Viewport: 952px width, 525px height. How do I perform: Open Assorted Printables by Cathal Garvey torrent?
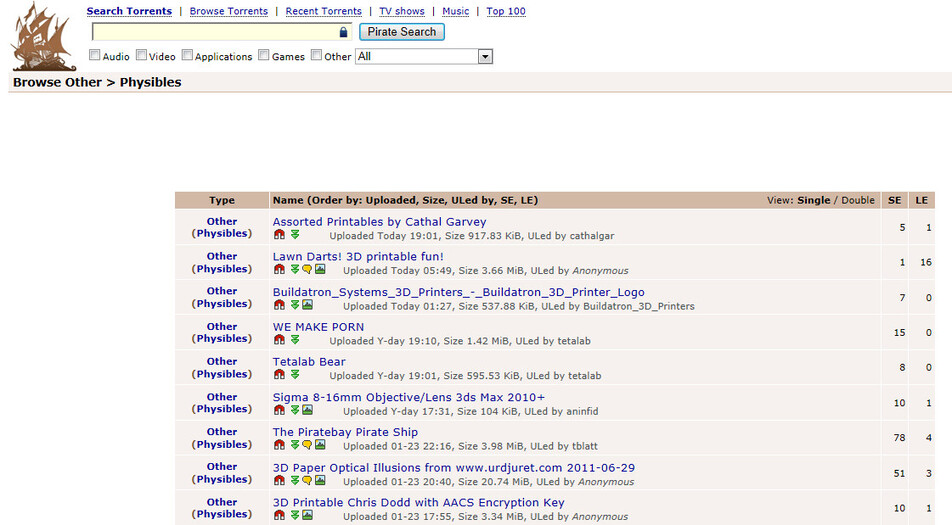pos(379,222)
